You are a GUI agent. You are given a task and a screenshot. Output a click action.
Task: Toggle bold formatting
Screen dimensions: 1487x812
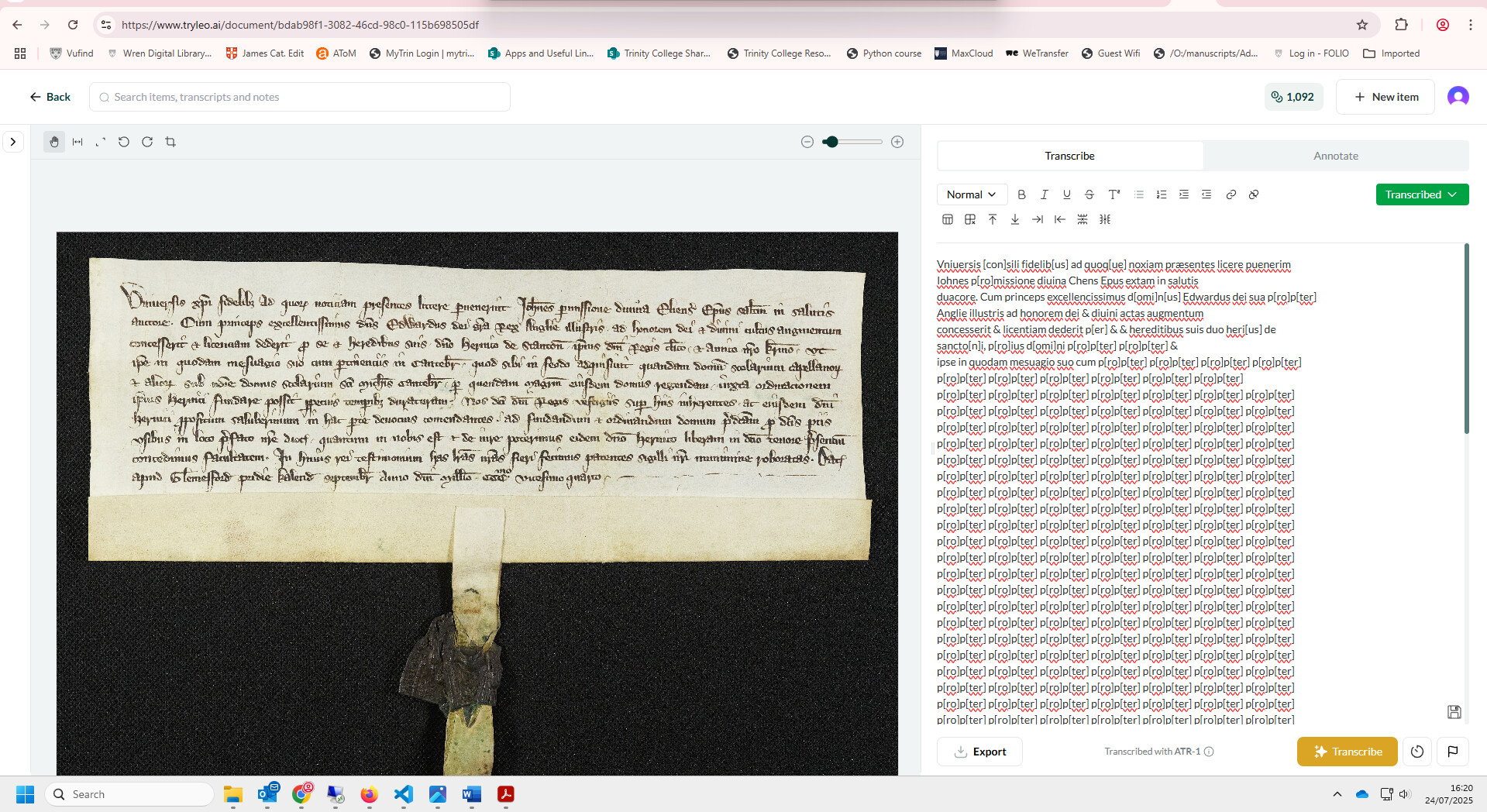pos(1021,194)
